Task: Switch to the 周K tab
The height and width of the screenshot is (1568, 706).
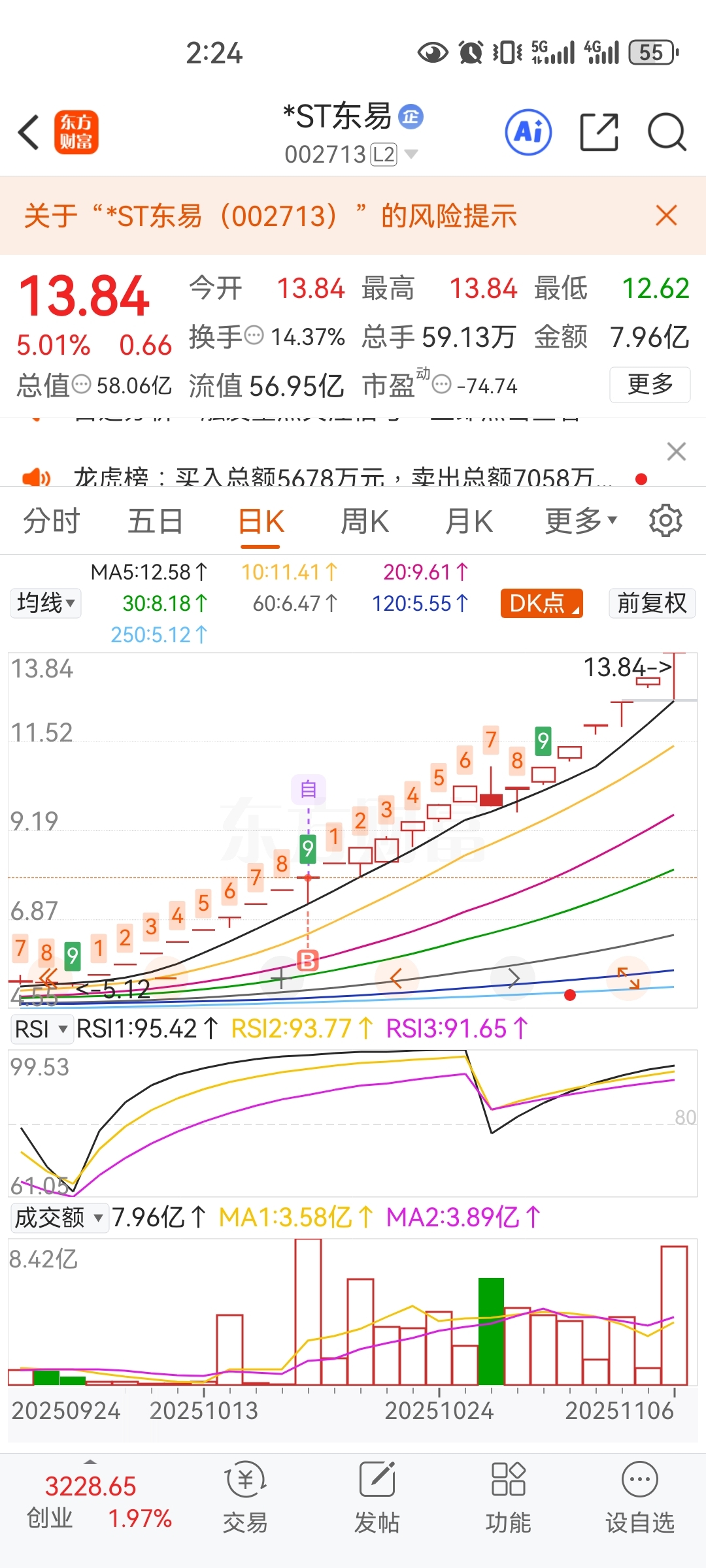Action: coord(365,521)
